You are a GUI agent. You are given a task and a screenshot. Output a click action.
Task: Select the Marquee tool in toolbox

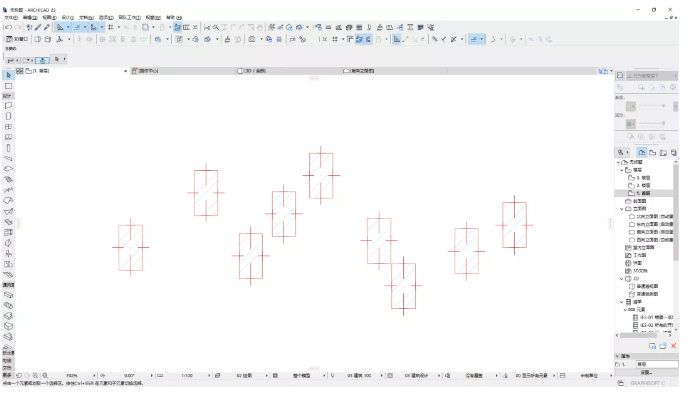click(x=8, y=86)
